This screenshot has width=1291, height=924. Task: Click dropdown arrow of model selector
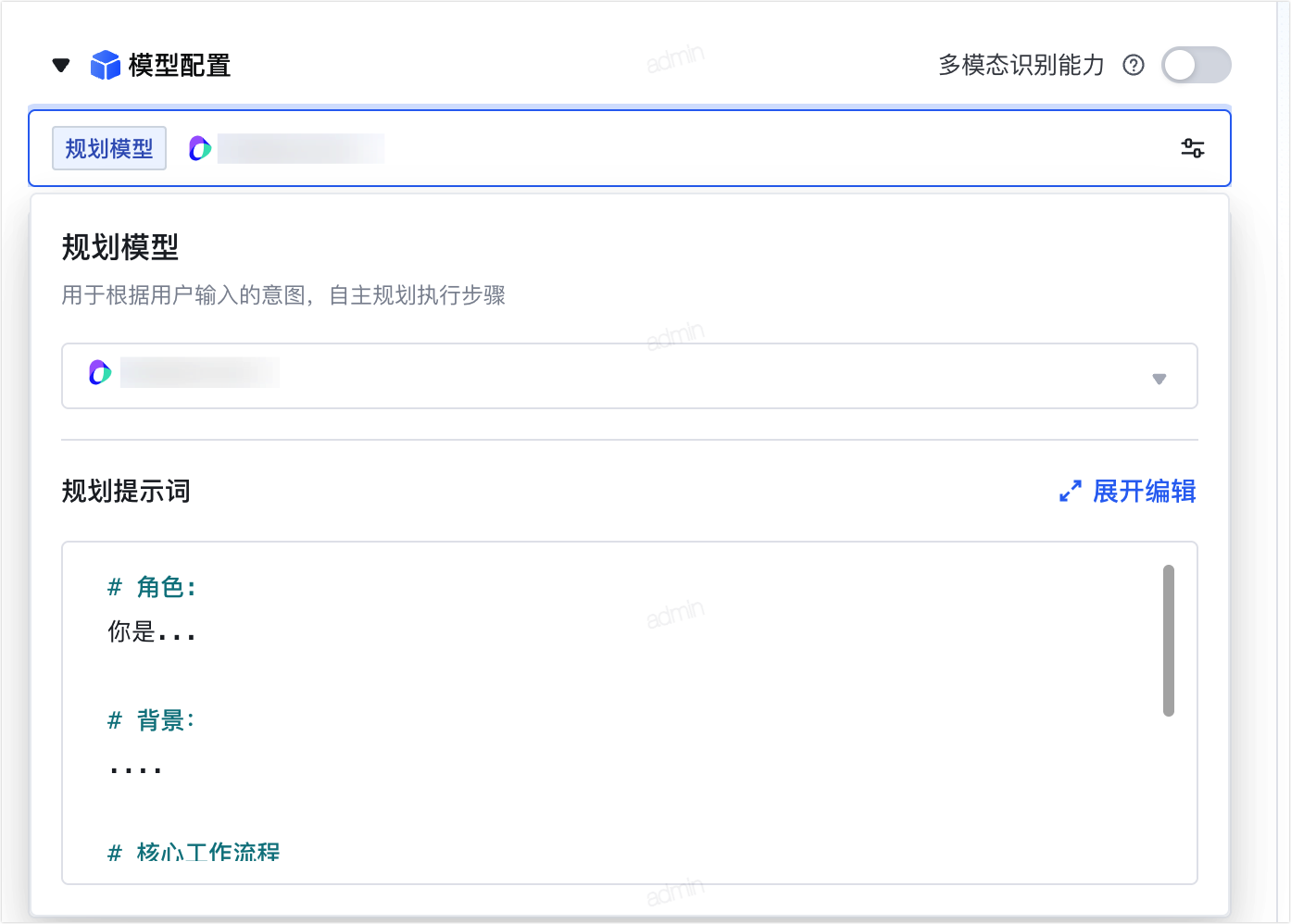1159,378
